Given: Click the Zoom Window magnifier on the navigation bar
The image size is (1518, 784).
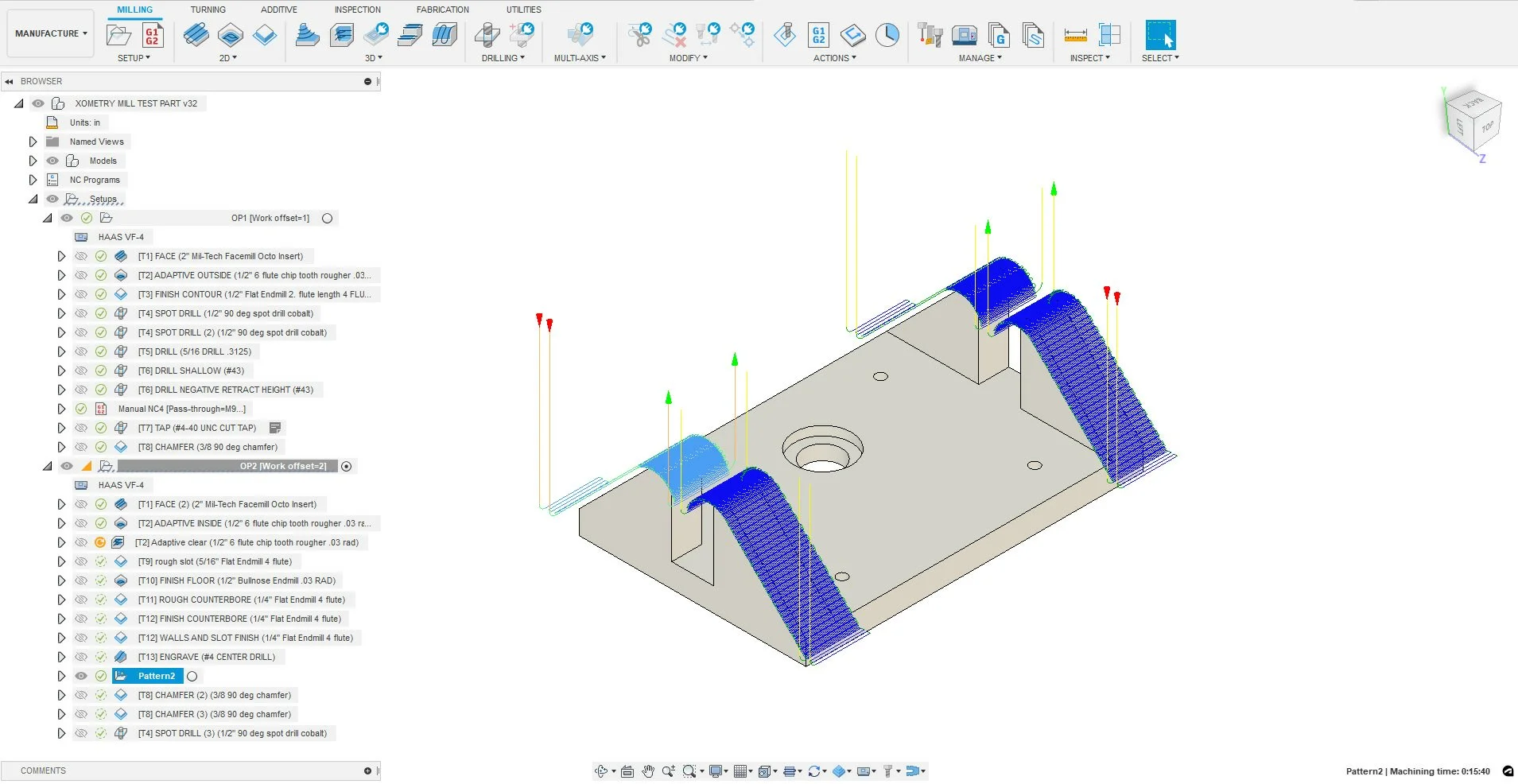Looking at the screenshot, I should point(690,770).
